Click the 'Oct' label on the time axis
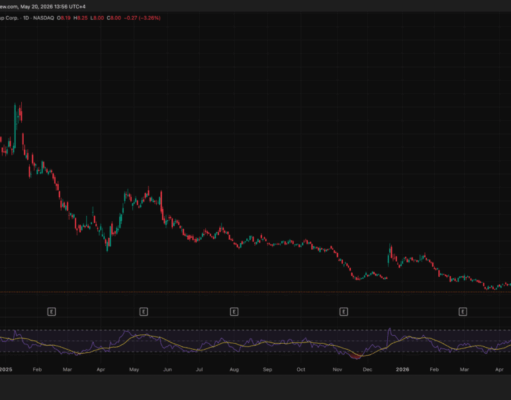The image size is (511, 400). [x=301, y=369]
